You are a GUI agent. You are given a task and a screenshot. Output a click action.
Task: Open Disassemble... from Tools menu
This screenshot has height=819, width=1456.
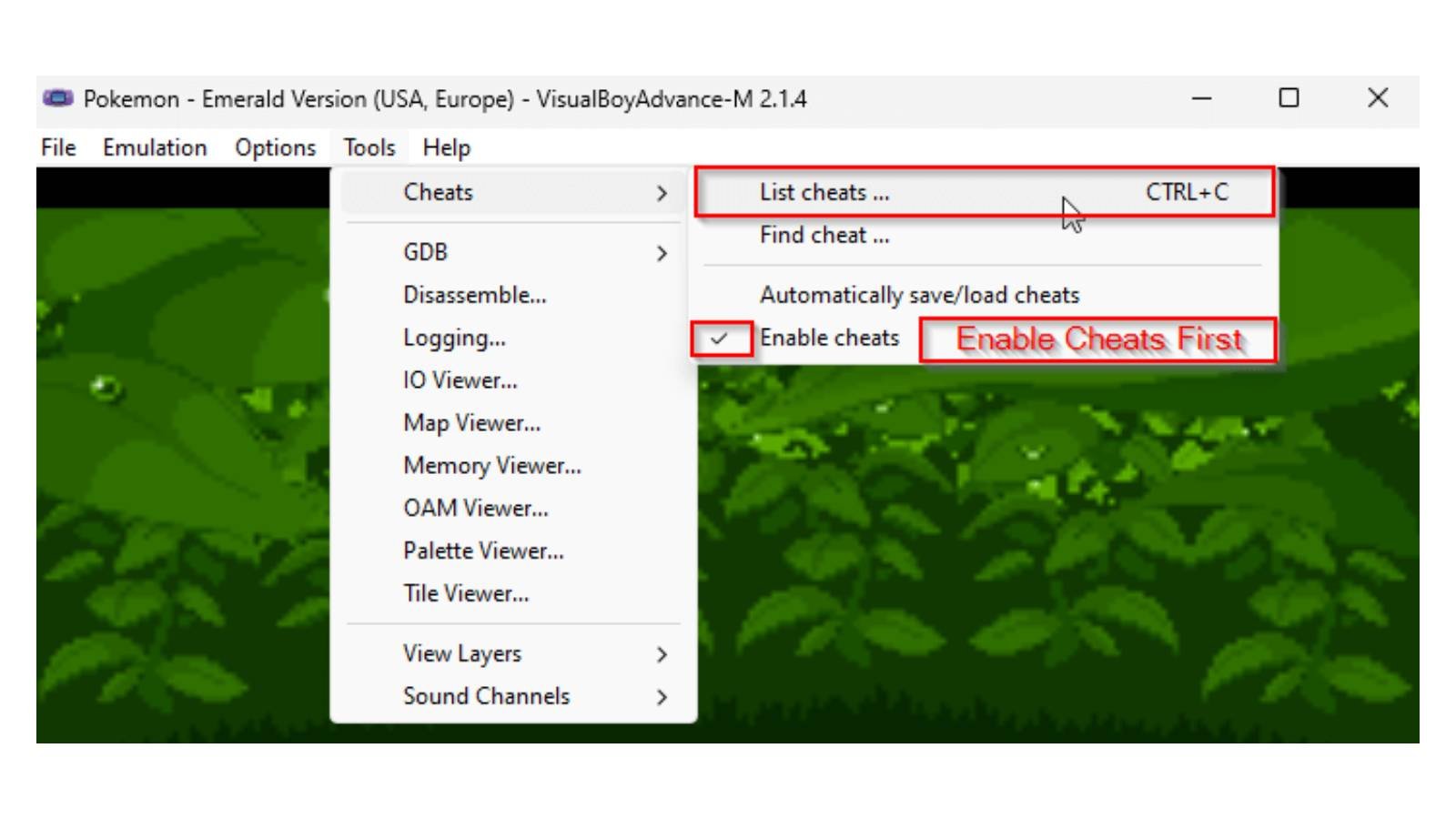(513, 295)
